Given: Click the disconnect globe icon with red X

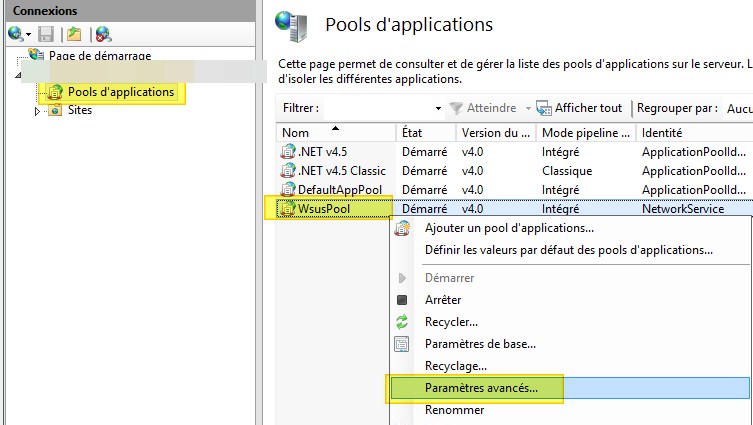Looking at the screenshot, I should pyautogui.click(x=103, y=34).
